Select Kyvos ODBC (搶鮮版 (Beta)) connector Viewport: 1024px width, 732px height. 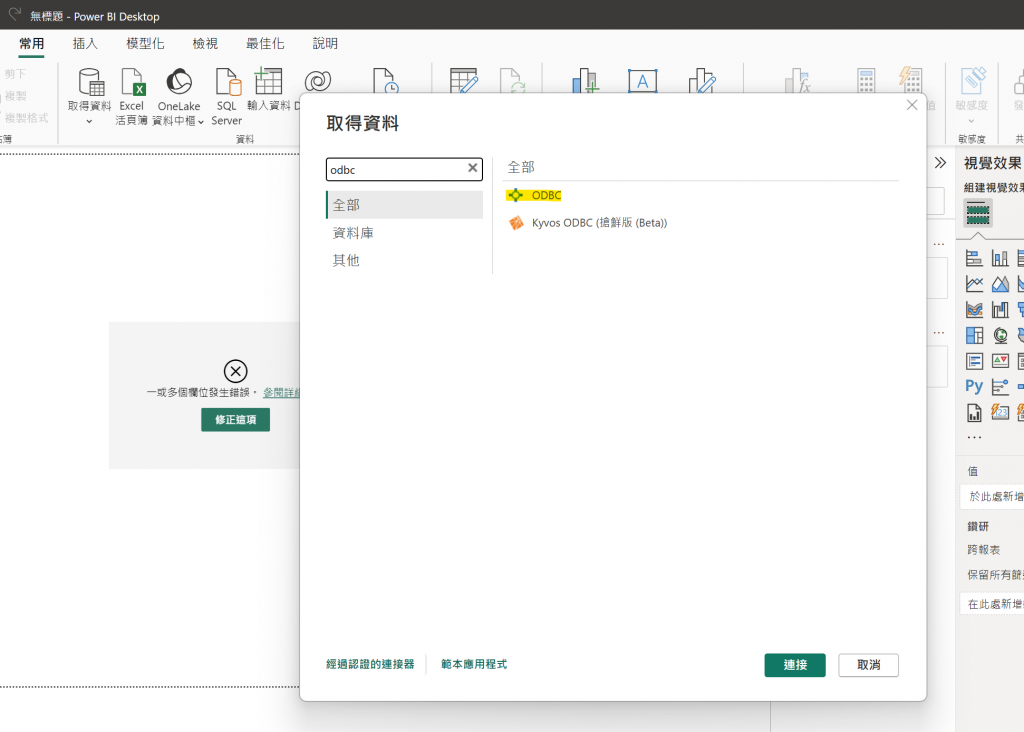coord(588,223)
